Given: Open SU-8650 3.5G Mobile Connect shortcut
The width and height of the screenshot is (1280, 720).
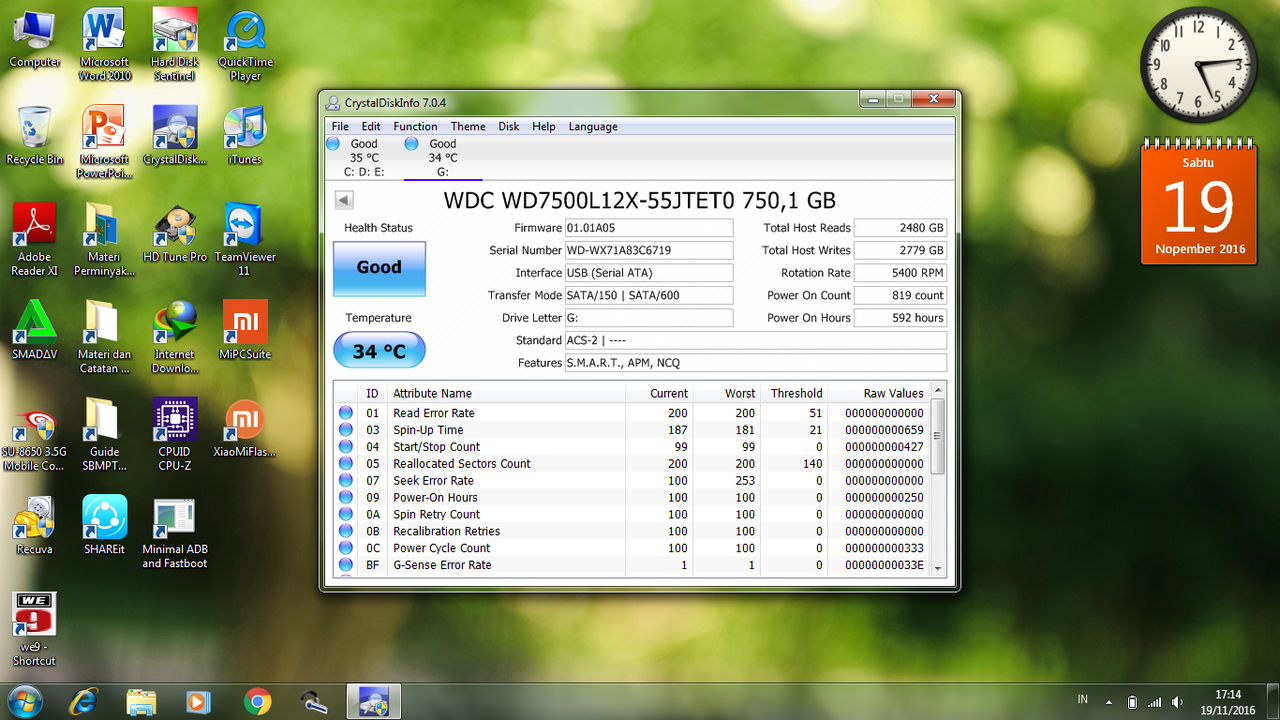Looking at the screenshot, I should [35, 436].
